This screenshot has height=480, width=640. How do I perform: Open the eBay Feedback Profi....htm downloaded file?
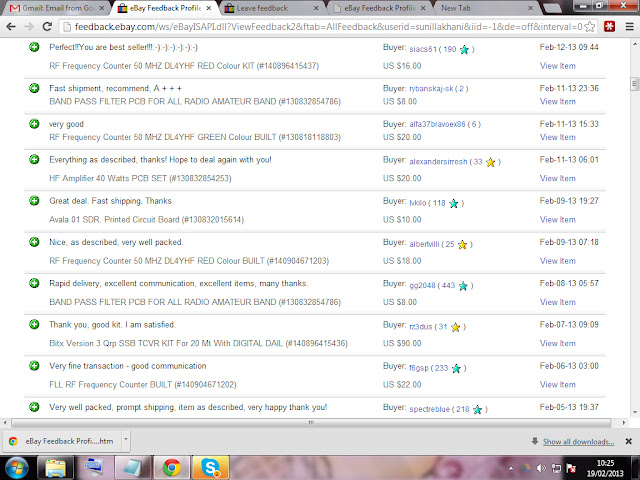tap(62, 441)
